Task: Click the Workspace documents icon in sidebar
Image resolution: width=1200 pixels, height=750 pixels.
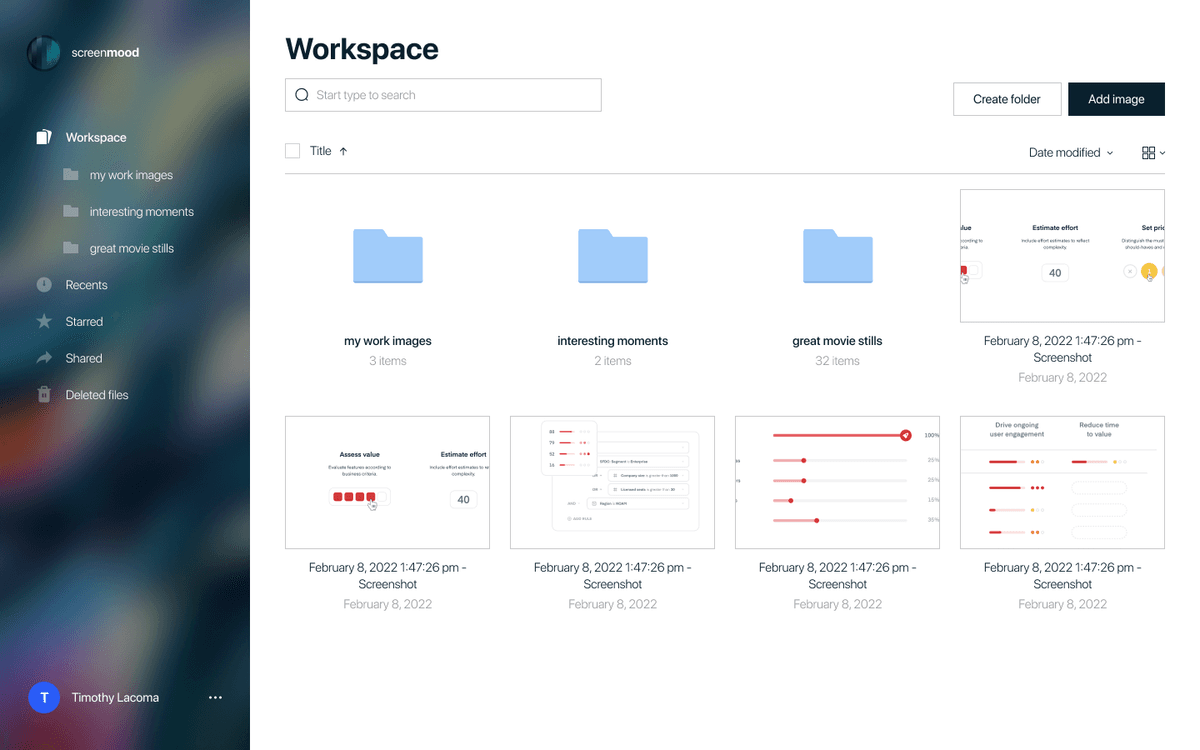Action: tap(44, 137)
